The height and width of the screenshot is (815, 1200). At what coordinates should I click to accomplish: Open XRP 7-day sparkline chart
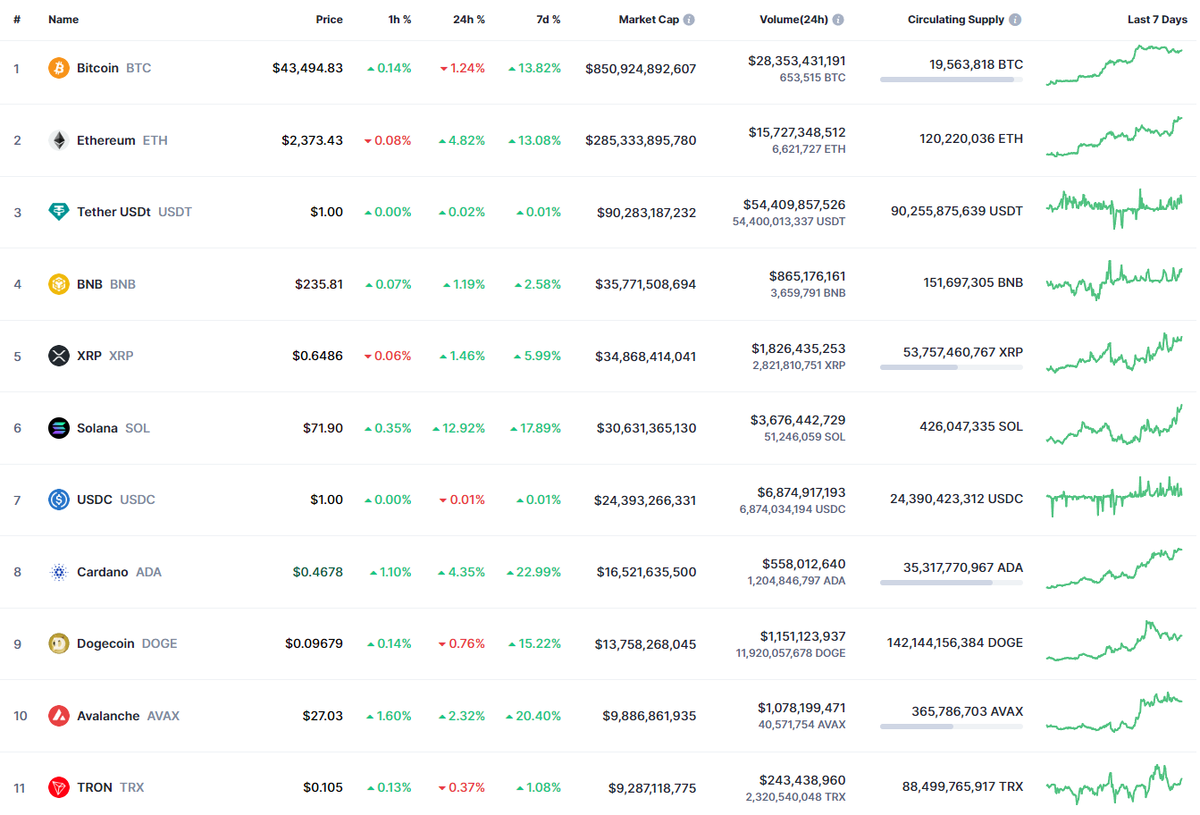click(x=1114, y=353)
